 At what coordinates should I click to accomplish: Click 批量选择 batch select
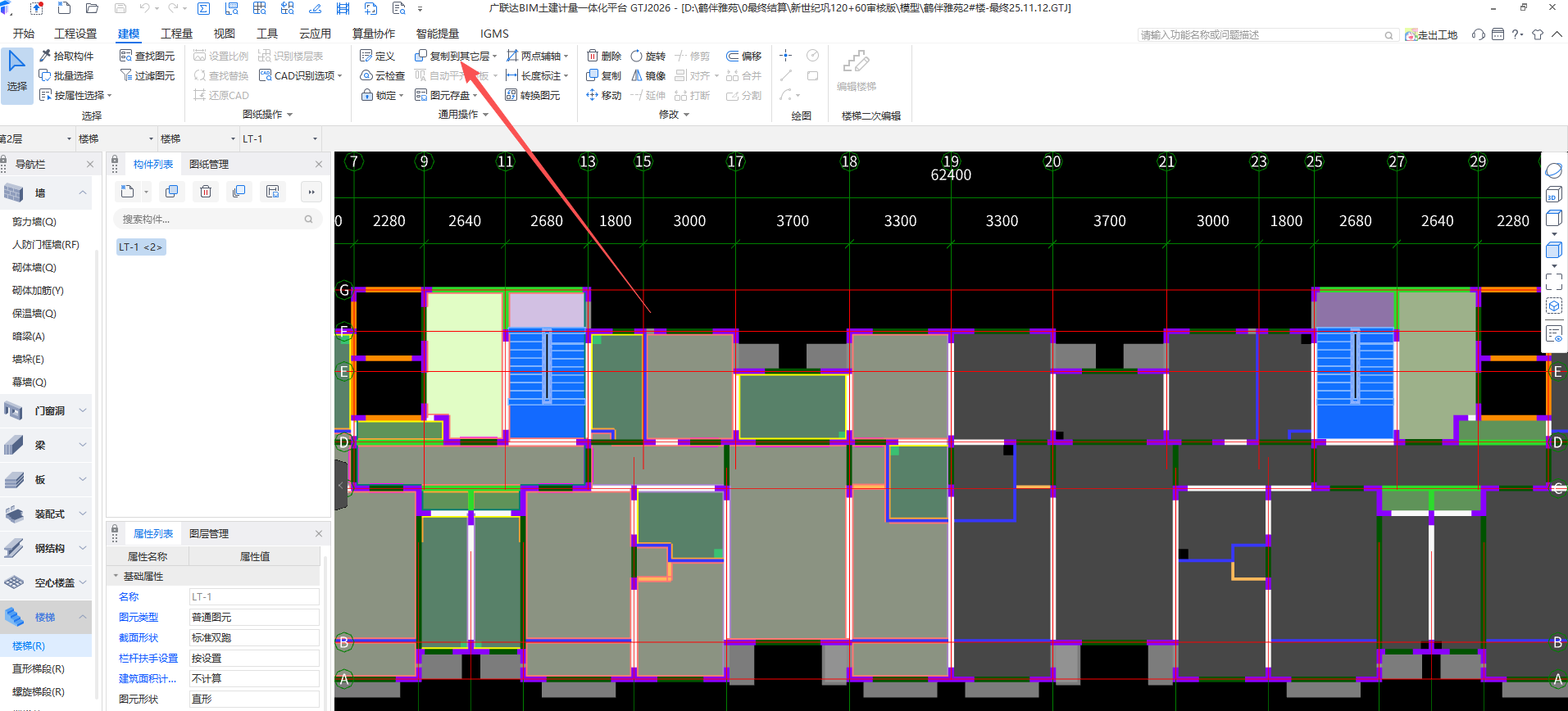point(66,75)
